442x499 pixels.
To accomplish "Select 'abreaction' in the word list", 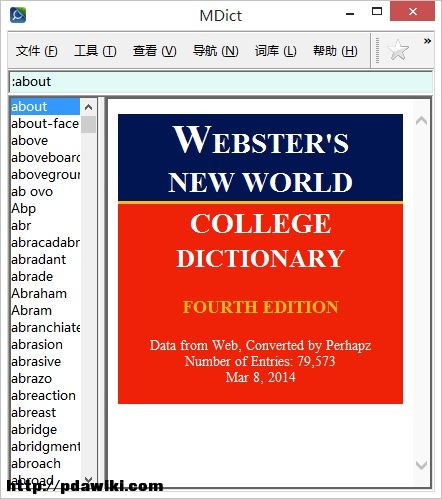I will (x=45, y=396).
